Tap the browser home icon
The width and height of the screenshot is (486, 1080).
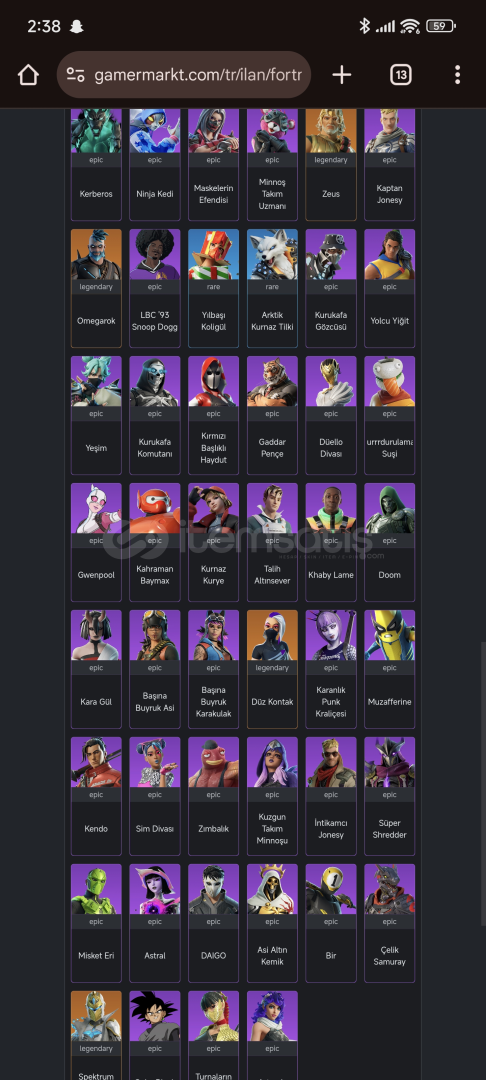tap(28, 75)
